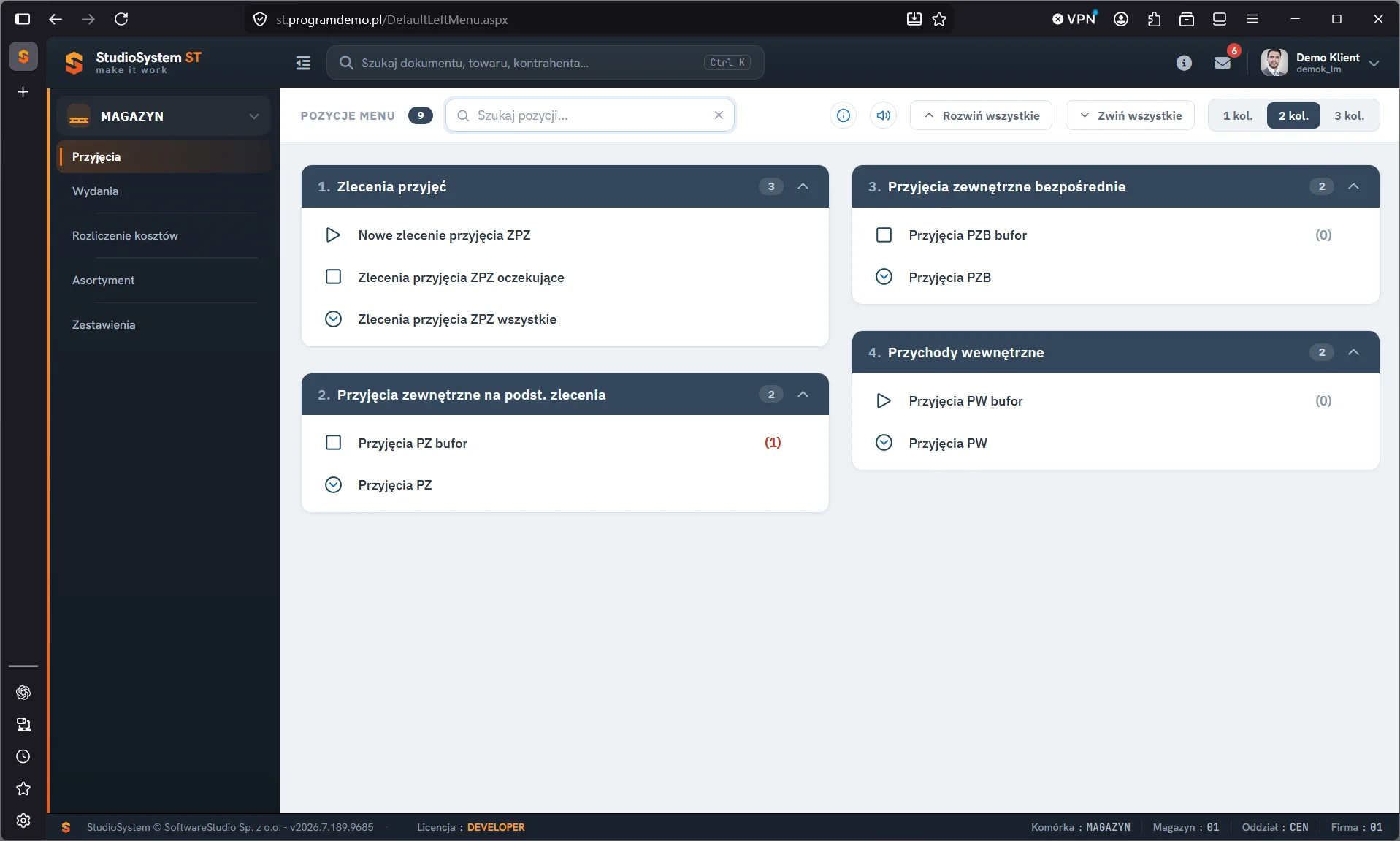Open Przyjęcia PW list
Viewport: 1400px width, 841px height.
(x=948, y=443)
